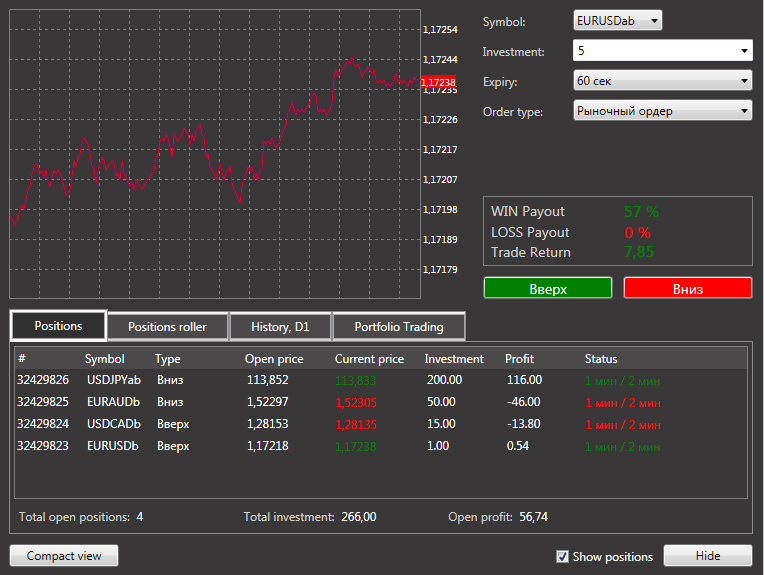Viewport: 764px width, 575px height.
Task: Click the Total open positions count 4
Action: [x=140, y=517]
